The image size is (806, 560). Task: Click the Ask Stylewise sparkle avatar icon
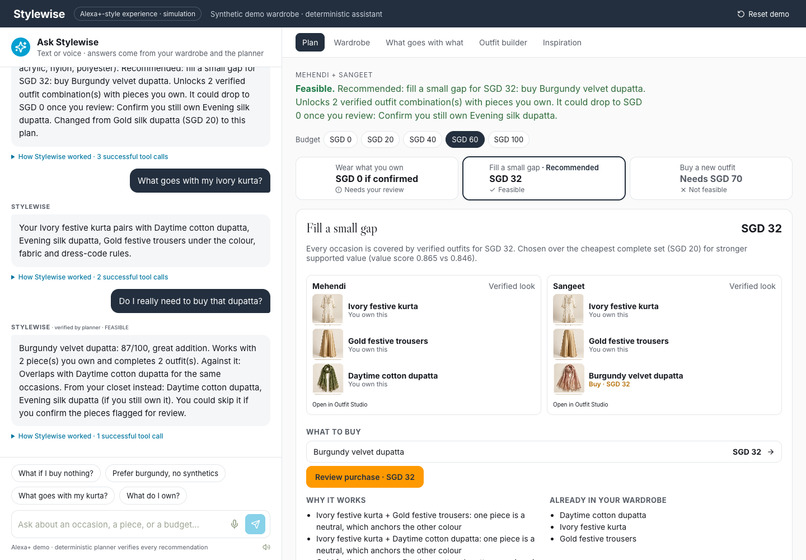(21, 47)
